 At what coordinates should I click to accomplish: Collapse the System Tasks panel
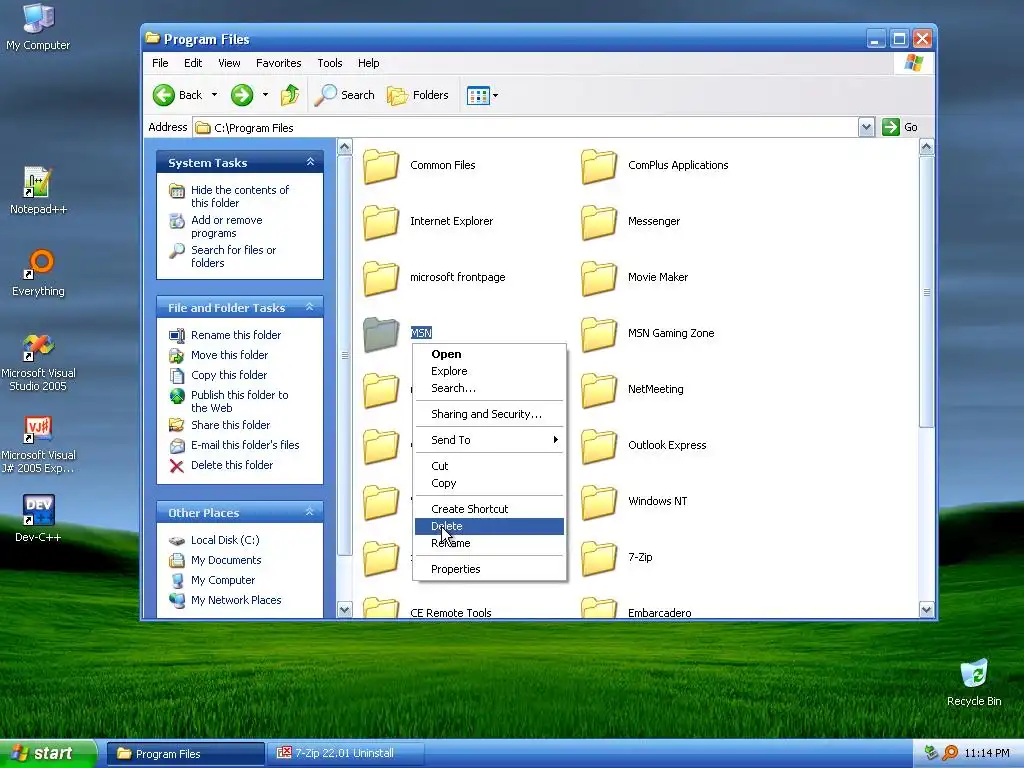coord(310,162)
